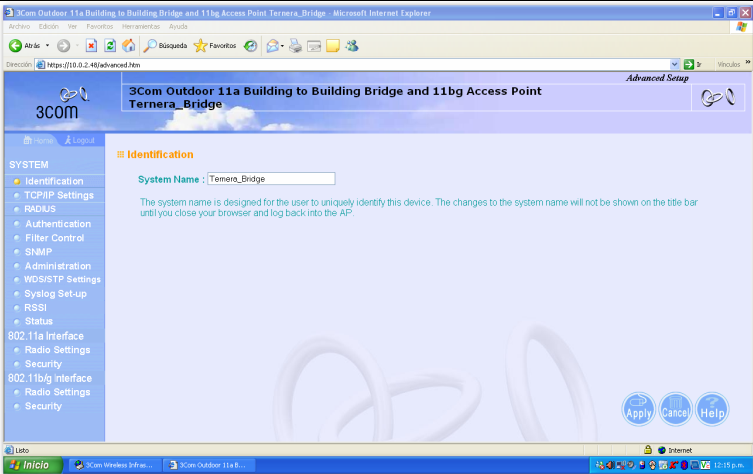Open TCP/IP Settings in the sidebar

click(x=59, y=195)
